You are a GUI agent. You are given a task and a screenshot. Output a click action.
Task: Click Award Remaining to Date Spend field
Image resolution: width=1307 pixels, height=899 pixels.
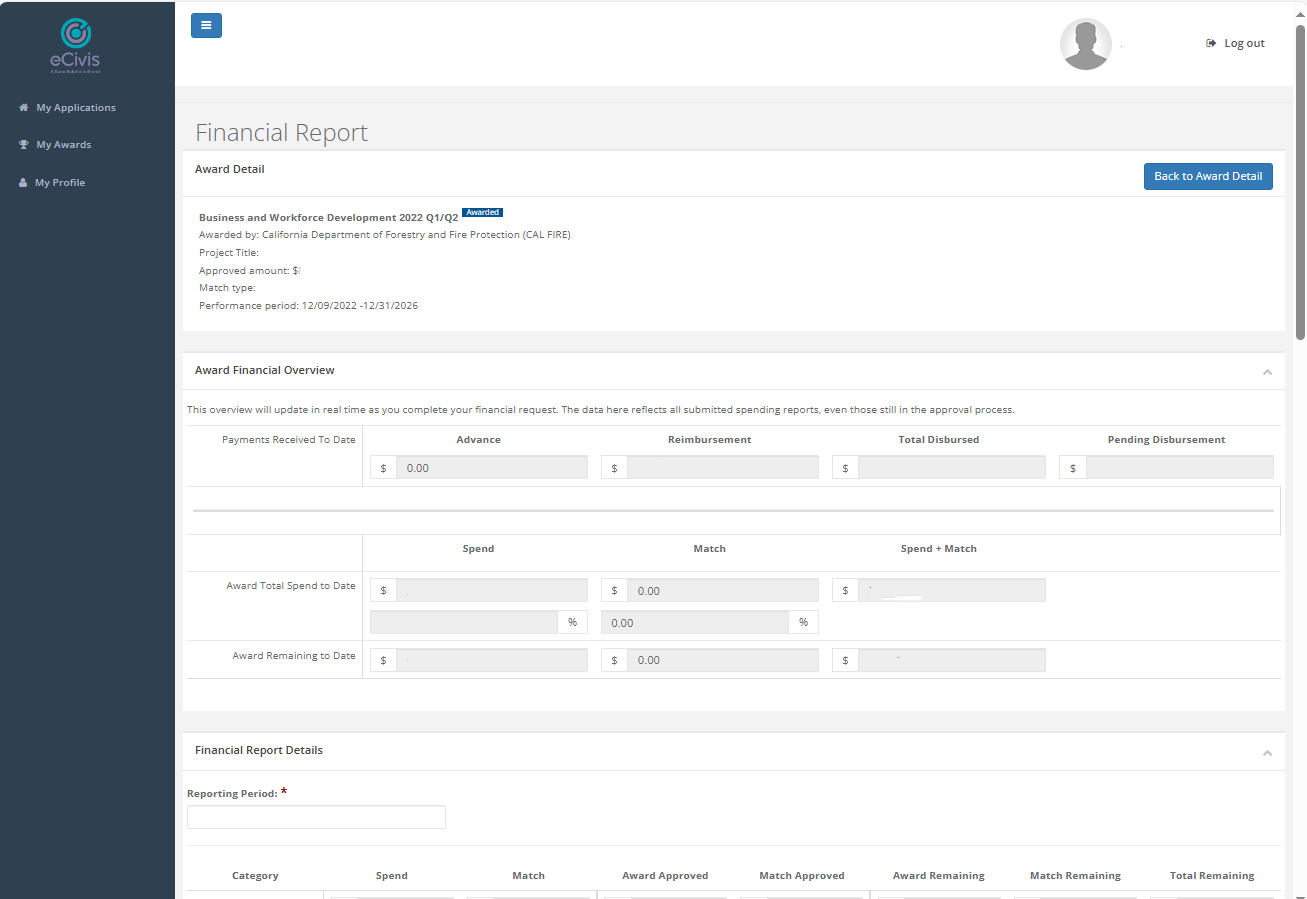coord(492,660)
